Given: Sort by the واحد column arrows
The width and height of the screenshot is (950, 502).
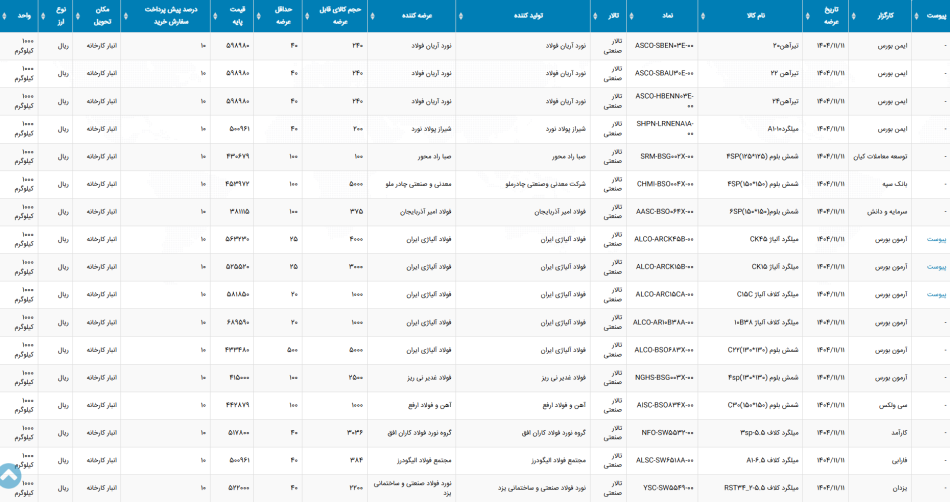Looking at the screenshot, I should coord(4,16).
